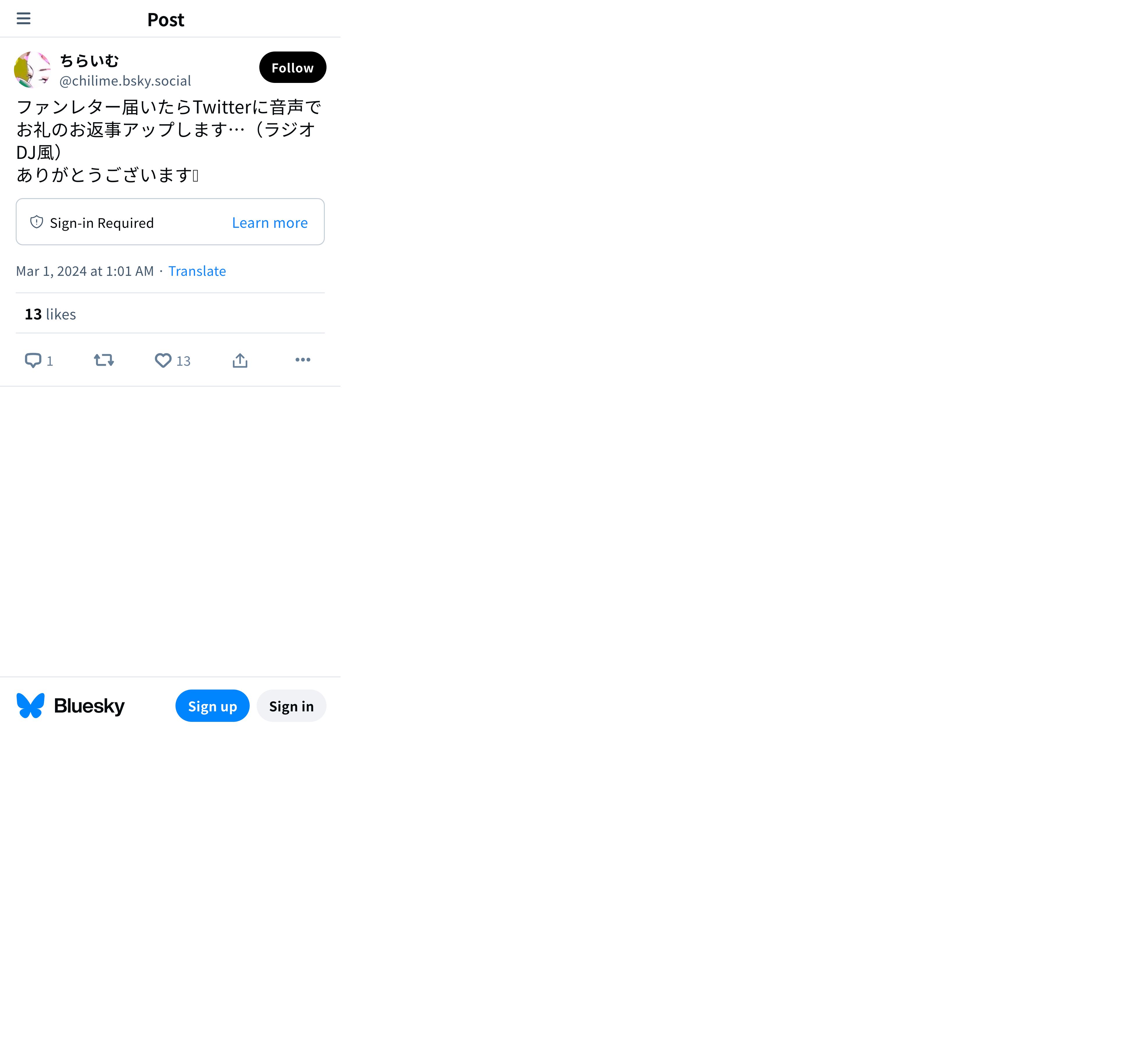Click the share upload icon
This screenshot has height=1064, width=1121.
(x=240, y=361)
